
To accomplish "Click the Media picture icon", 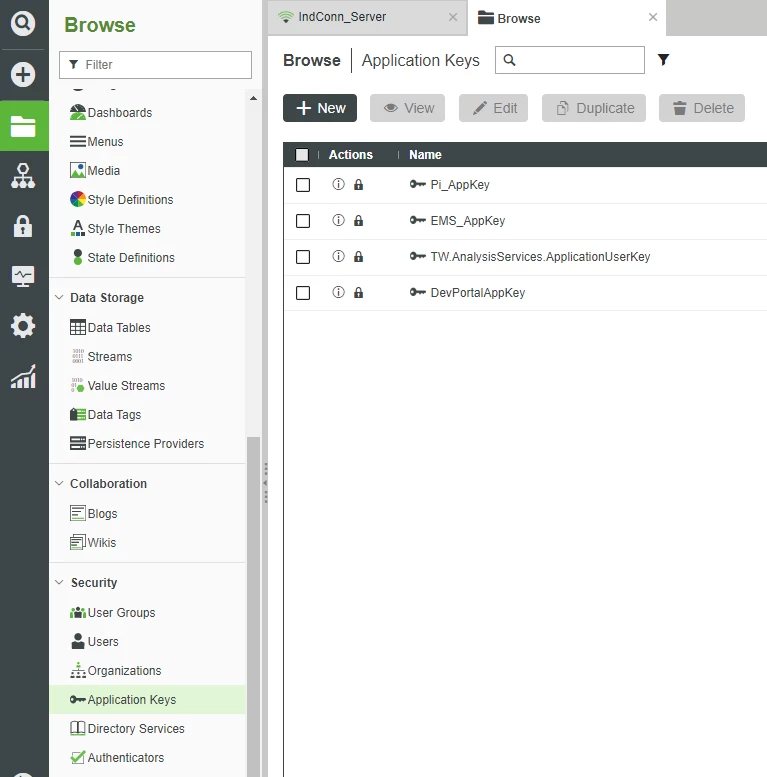I will click(78, 170).
